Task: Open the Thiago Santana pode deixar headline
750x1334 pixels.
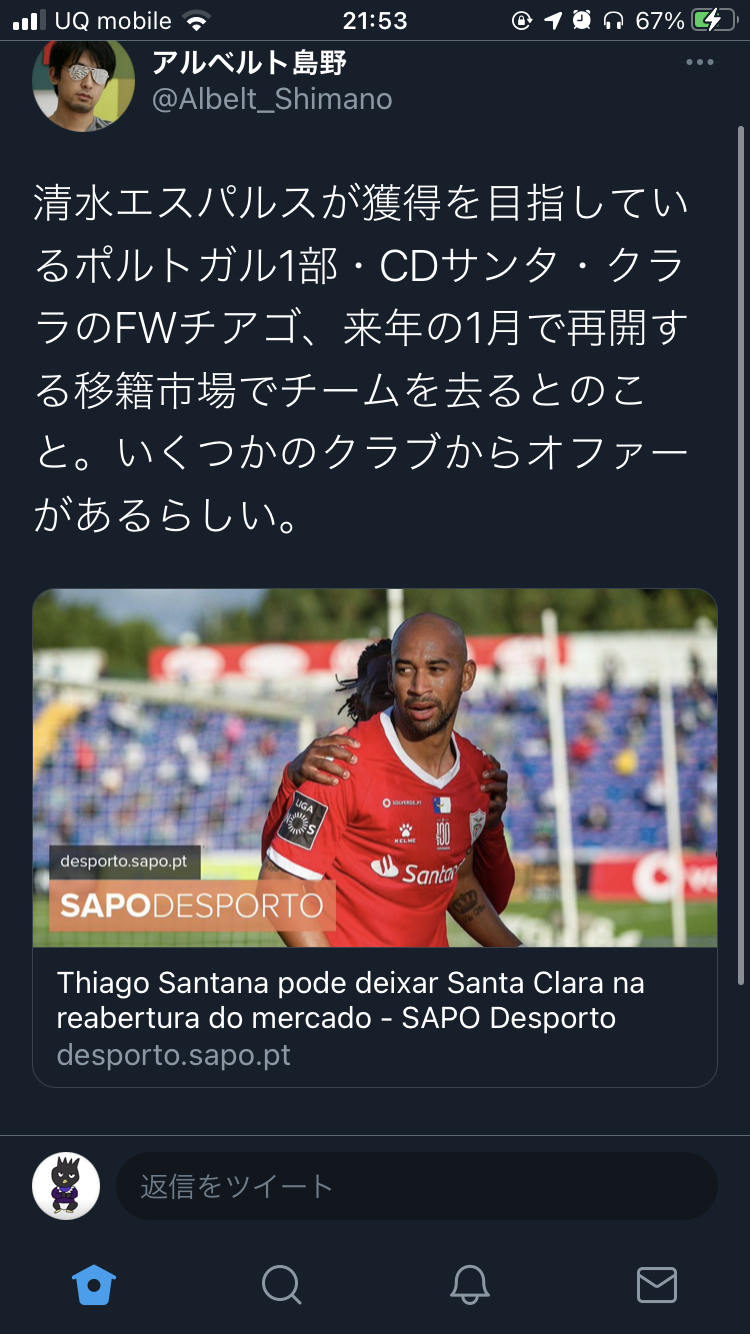Action: pyautogui.click(x=351, y=1000)
